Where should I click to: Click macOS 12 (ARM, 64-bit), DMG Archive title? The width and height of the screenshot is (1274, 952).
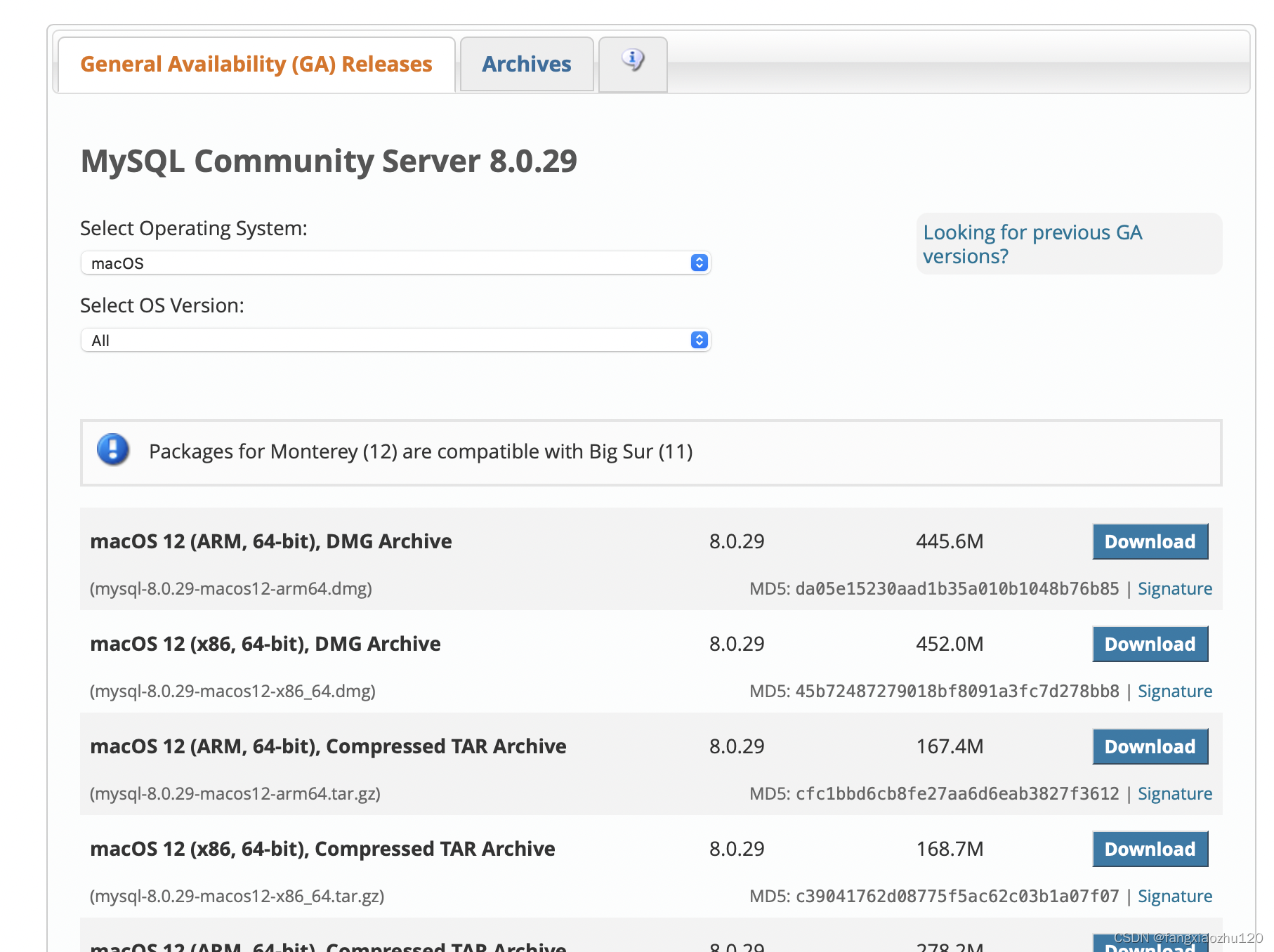point(271,541)
